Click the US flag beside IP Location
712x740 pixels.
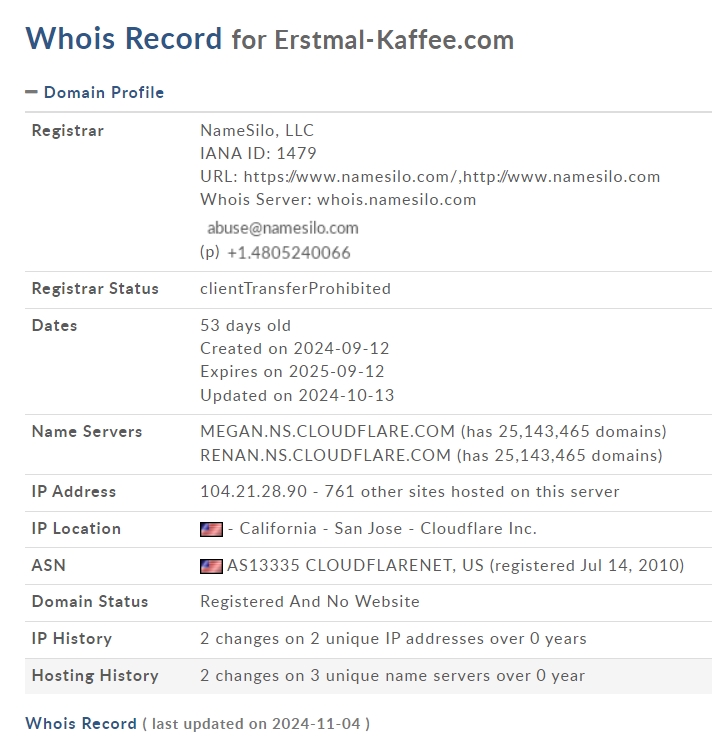click(211, 529)
